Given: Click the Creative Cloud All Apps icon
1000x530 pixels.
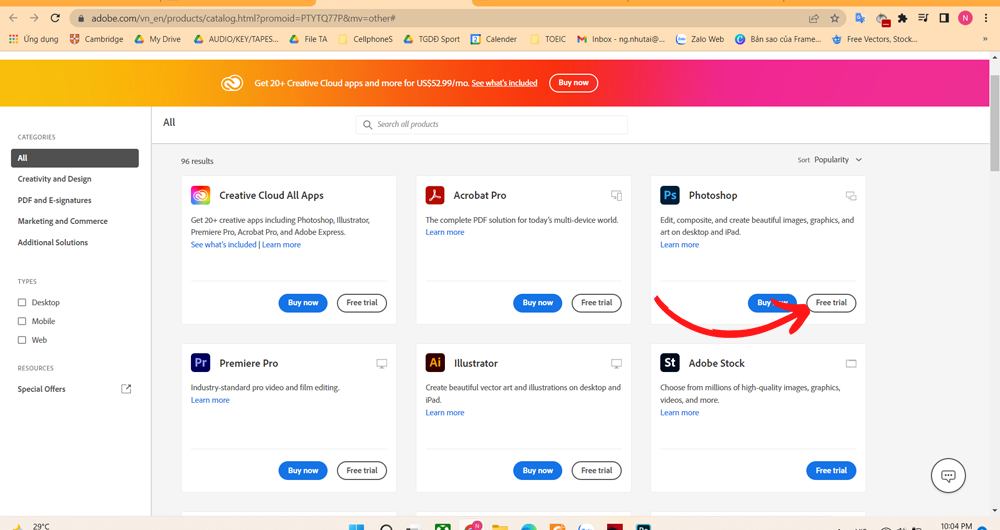Looking at the screenshot, I should coord(201,195).
